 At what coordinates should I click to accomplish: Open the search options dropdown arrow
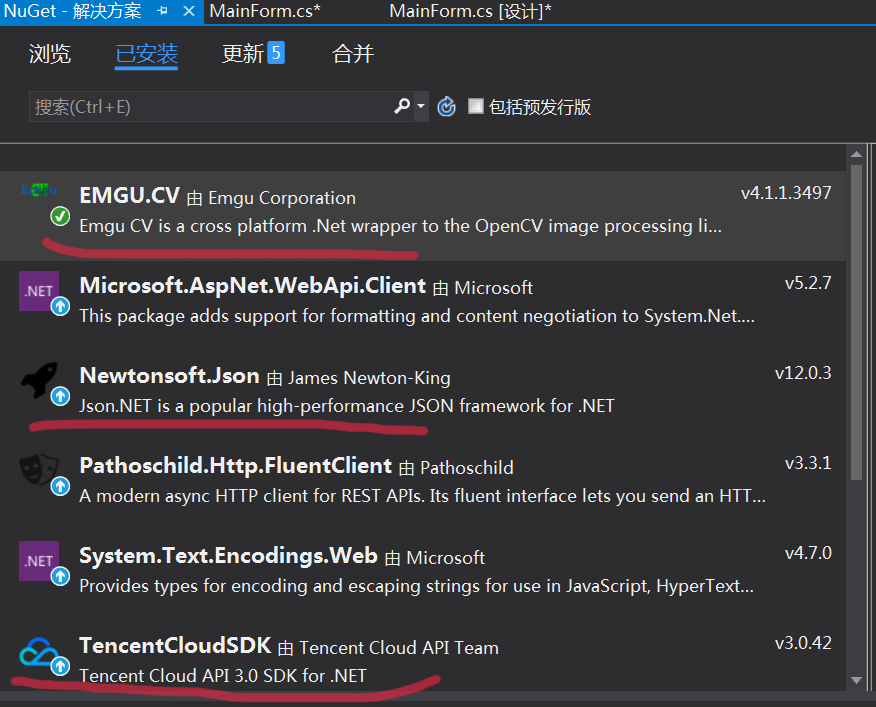click(x=421, y=106)
